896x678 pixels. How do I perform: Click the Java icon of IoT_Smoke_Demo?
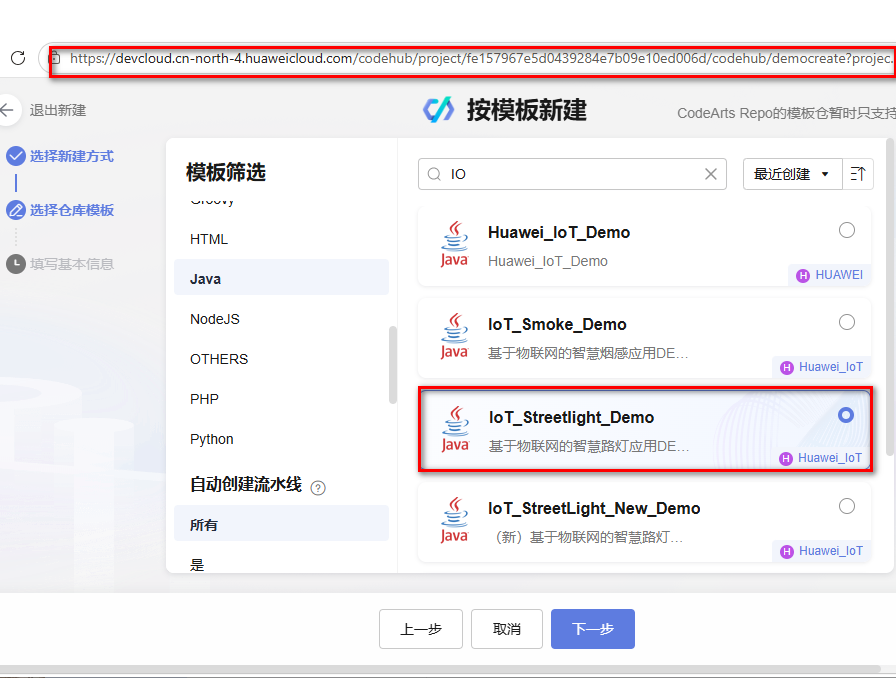454,336
